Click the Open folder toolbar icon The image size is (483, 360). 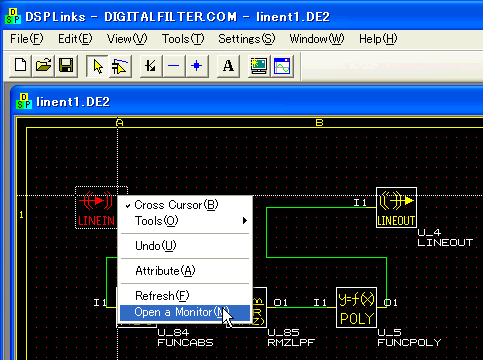[x=44, y=66]
